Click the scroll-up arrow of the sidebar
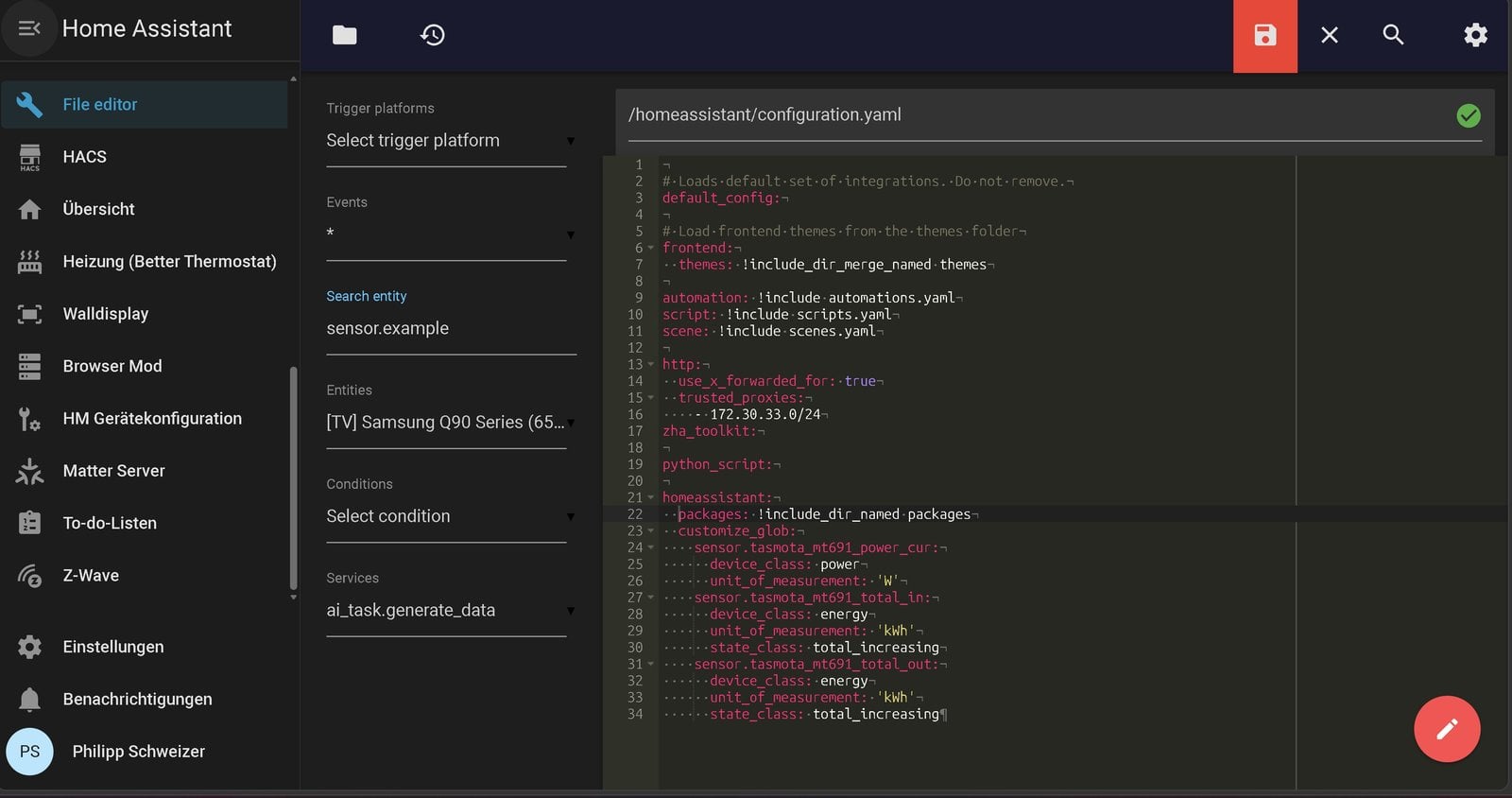The height and width of the screenshot is (798, 1512). pyautogui.click(x=293, y=78)
